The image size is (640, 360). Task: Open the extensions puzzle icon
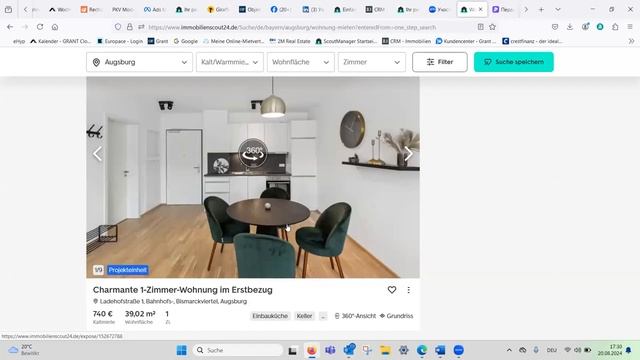tap(615, 27)
